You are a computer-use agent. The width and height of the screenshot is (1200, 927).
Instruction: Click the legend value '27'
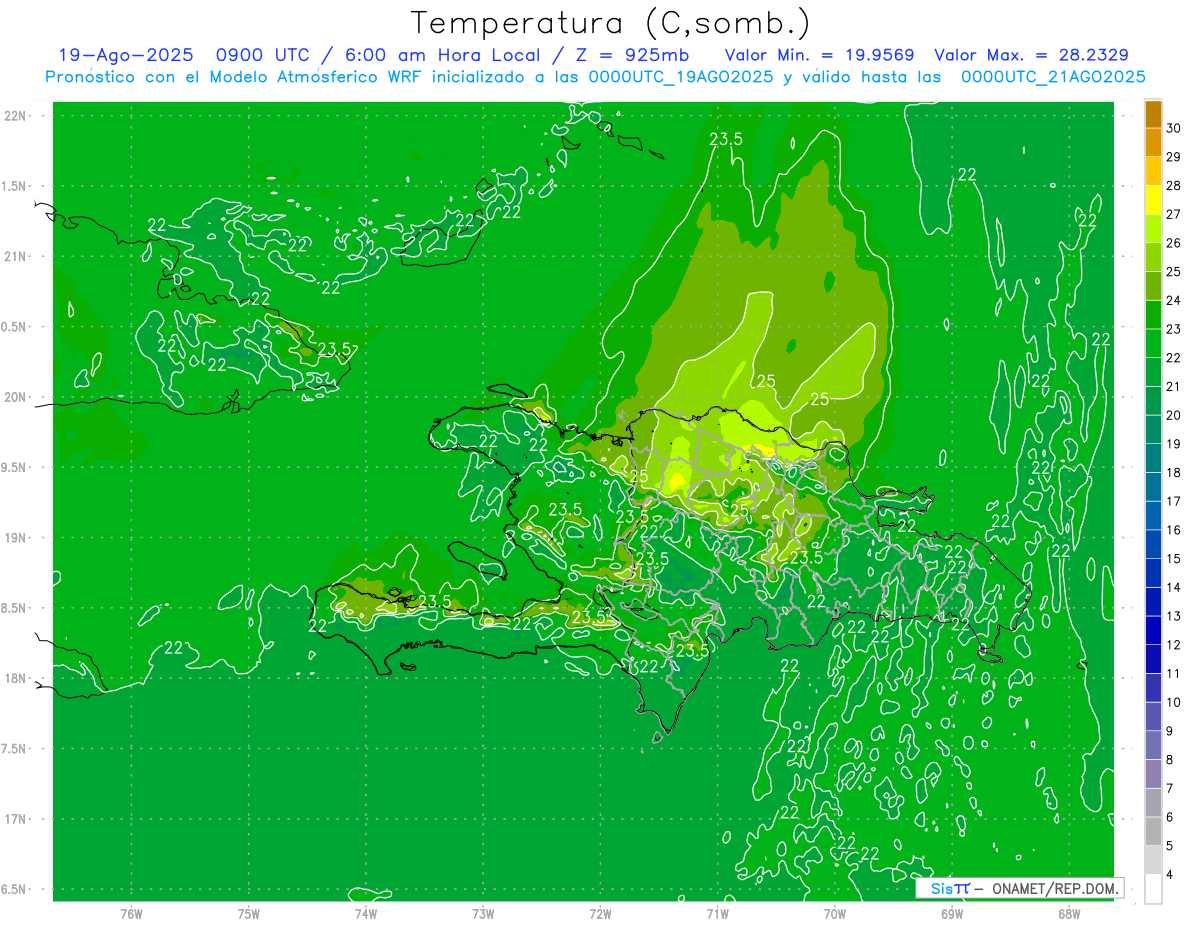1173,214
